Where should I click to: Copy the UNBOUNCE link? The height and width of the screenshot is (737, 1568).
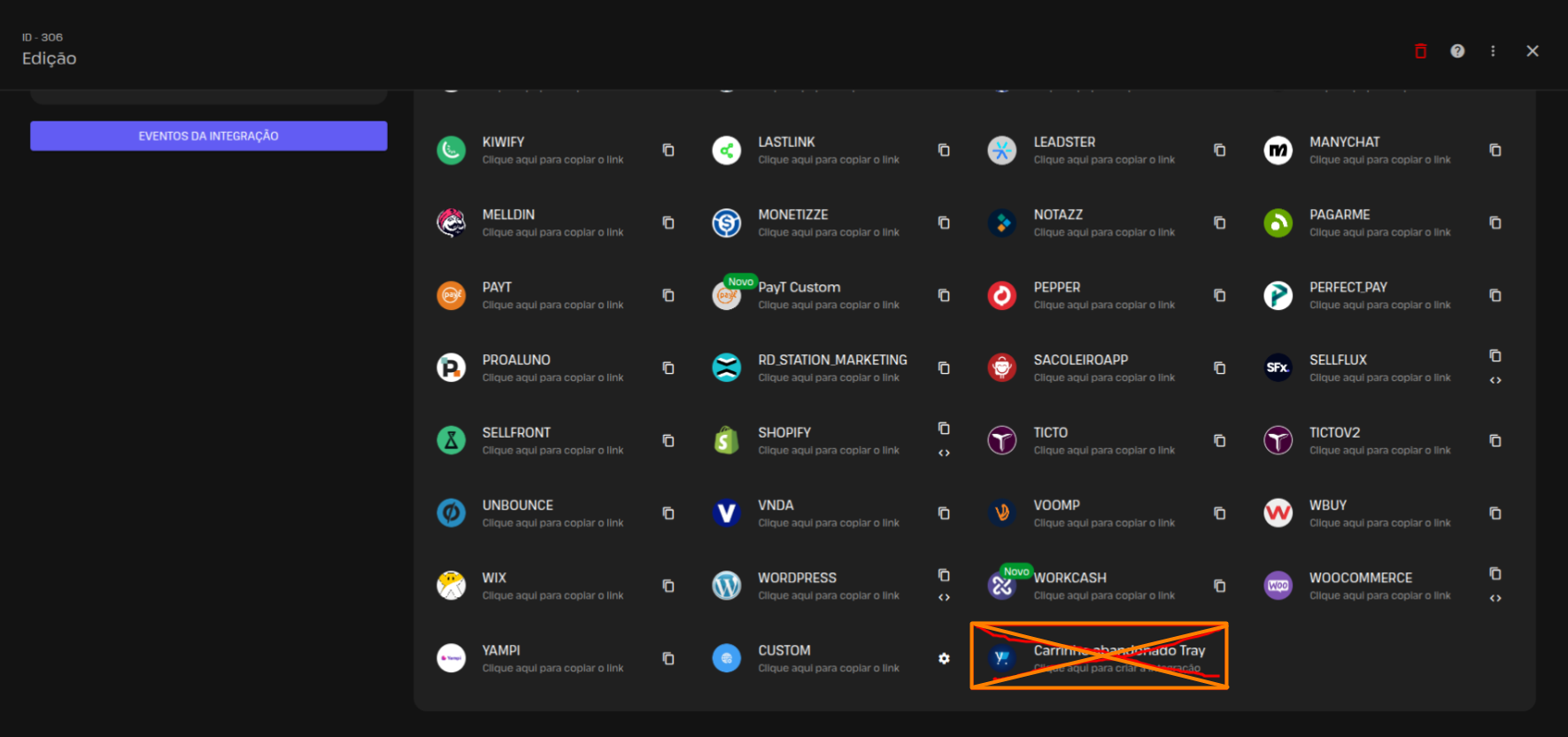(x=668, y=514)
